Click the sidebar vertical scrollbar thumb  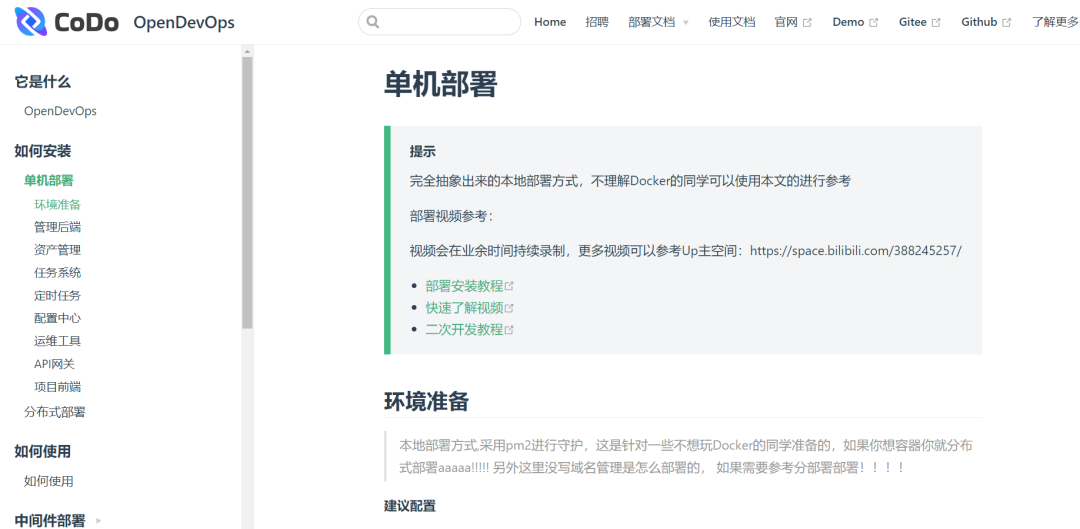coord(247,191)
